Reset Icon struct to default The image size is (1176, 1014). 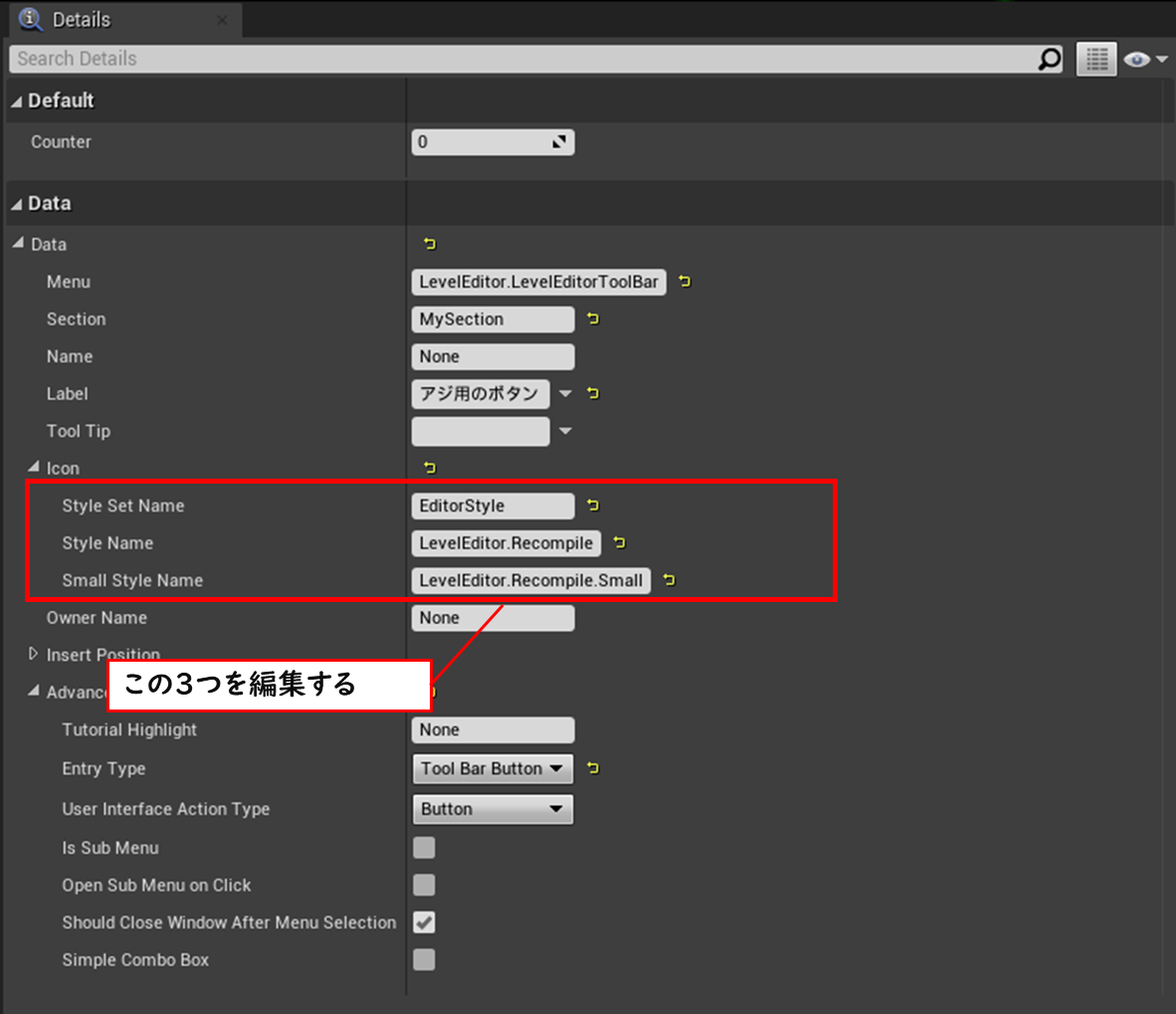click(x=429, y=468)
